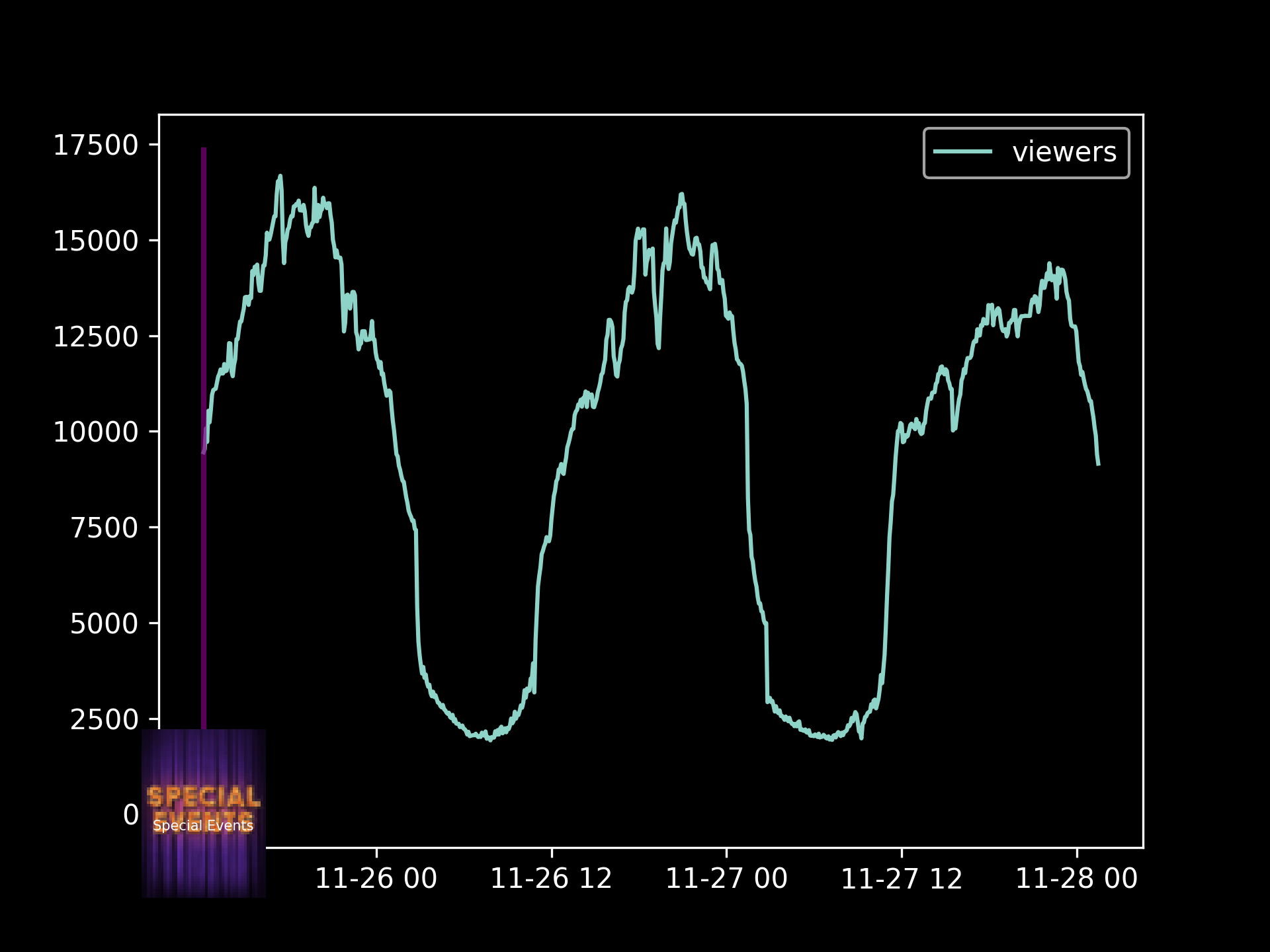Click the 17500 y-axis tick label
Image resolution: width=1270 pixels, height=952 pixels.
(x=96, y=145)
